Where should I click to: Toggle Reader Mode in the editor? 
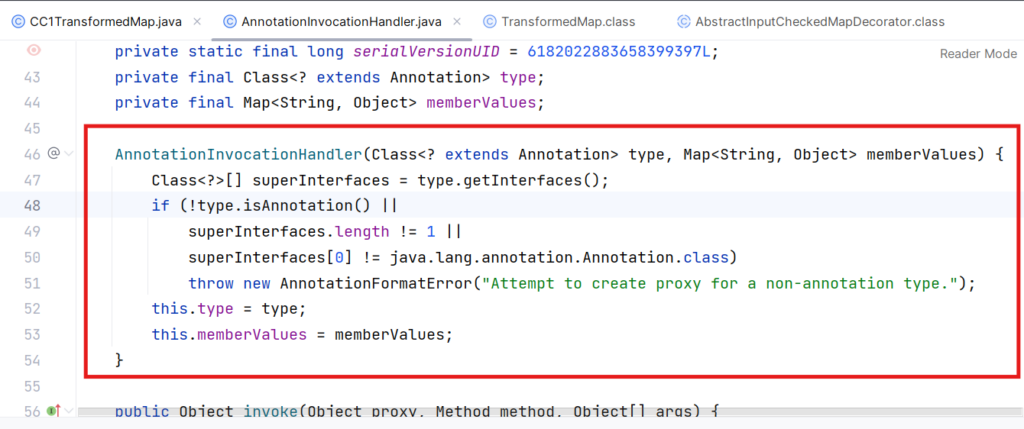click(x=977, y=54)
